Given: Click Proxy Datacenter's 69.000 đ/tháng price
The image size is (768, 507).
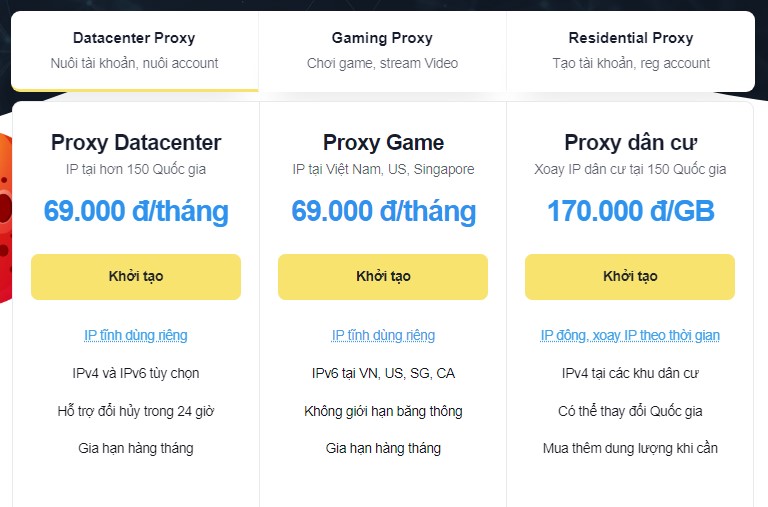Looking at the screenshot, I should point(136,211).
